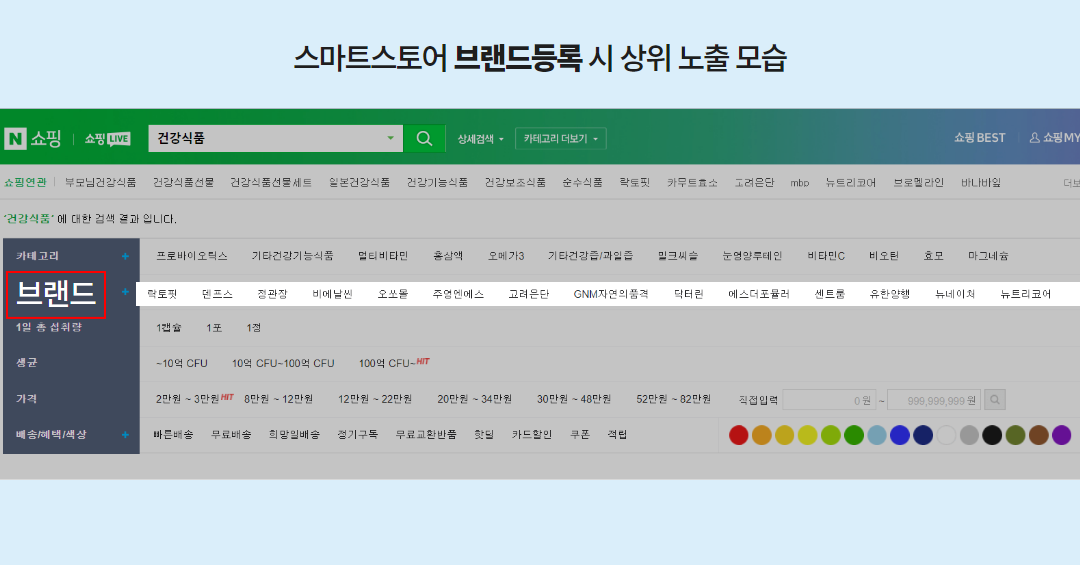Select the 홍삼액 category
Screen dimensions: 1080x565
448,256
